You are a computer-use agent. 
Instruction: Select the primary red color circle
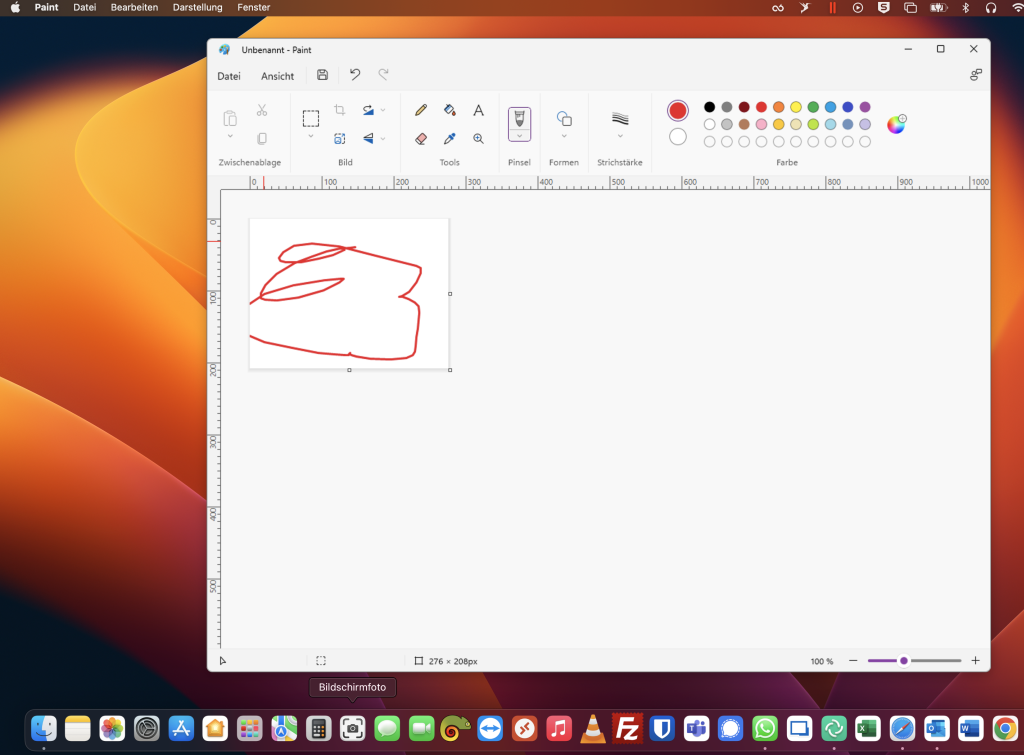[678, 111]
